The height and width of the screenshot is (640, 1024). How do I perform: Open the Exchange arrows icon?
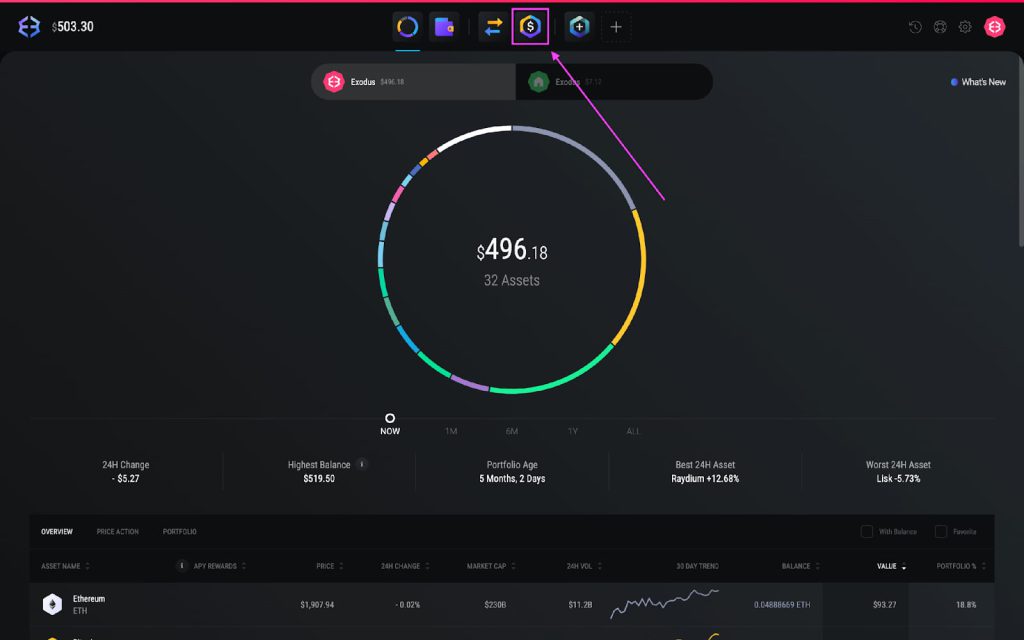(x=493, y=27)
